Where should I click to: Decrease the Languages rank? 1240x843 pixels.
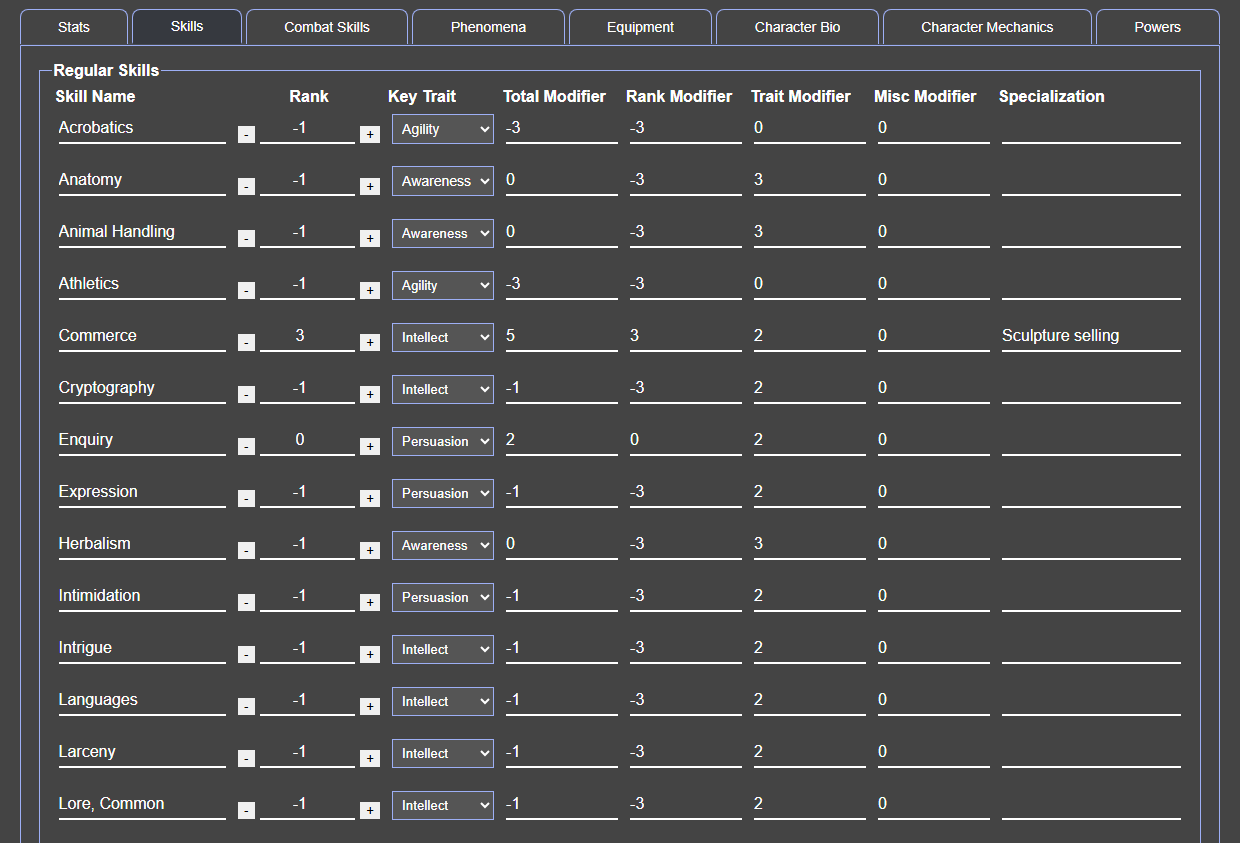[x=246, y=706]
